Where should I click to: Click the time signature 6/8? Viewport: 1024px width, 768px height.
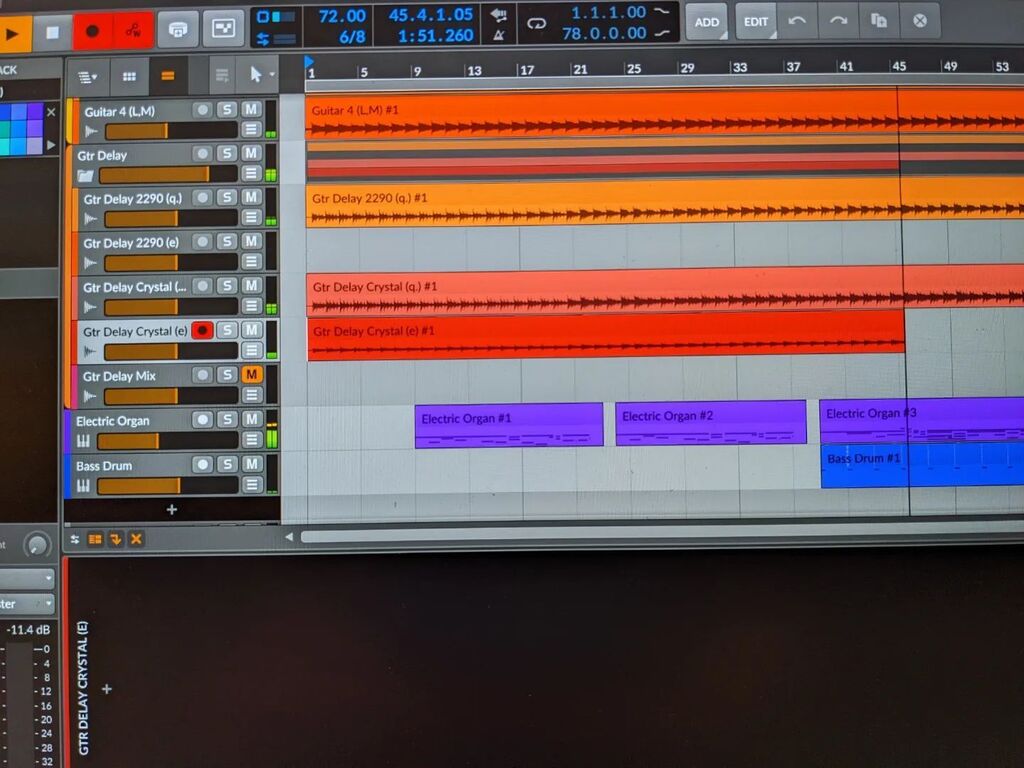coord(352,37)
